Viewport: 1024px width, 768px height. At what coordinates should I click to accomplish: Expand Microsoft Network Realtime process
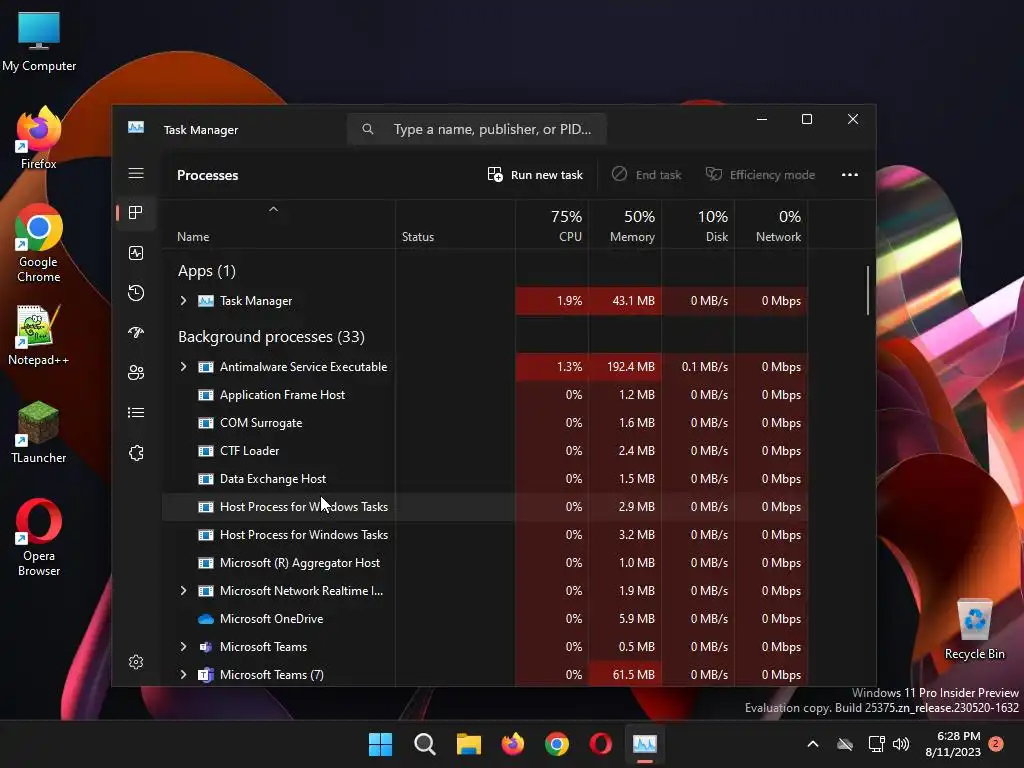[184, 590]
